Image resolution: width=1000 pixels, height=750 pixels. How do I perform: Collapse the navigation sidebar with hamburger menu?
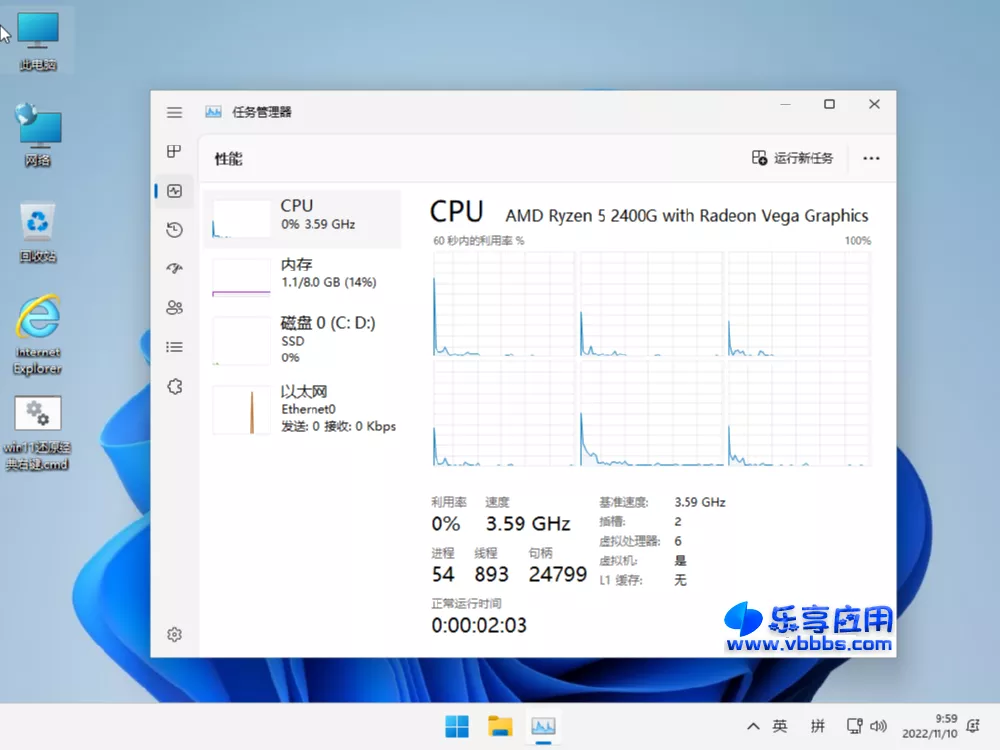174,112
